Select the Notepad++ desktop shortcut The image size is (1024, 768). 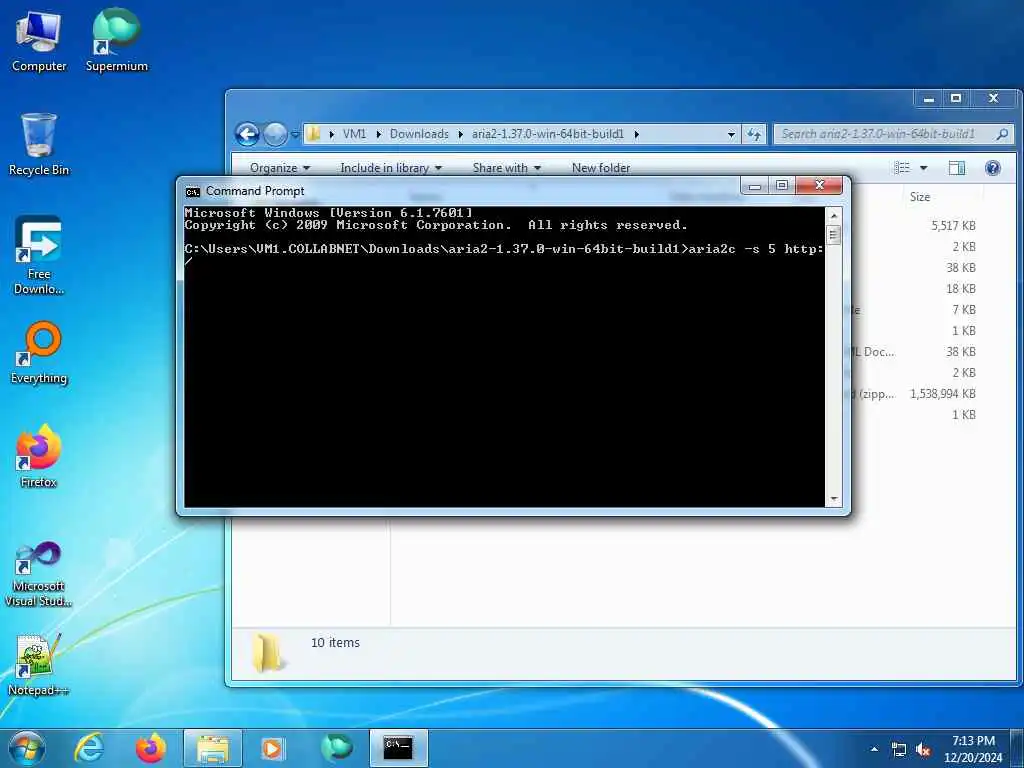(39, 664)
